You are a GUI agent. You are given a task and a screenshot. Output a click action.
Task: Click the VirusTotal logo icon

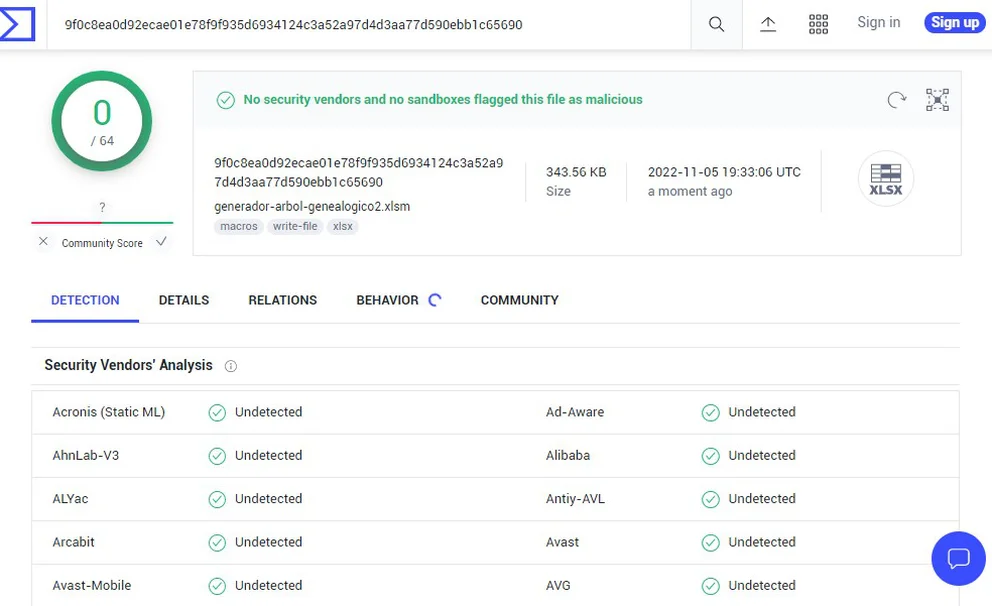click(x=17, y=24)
